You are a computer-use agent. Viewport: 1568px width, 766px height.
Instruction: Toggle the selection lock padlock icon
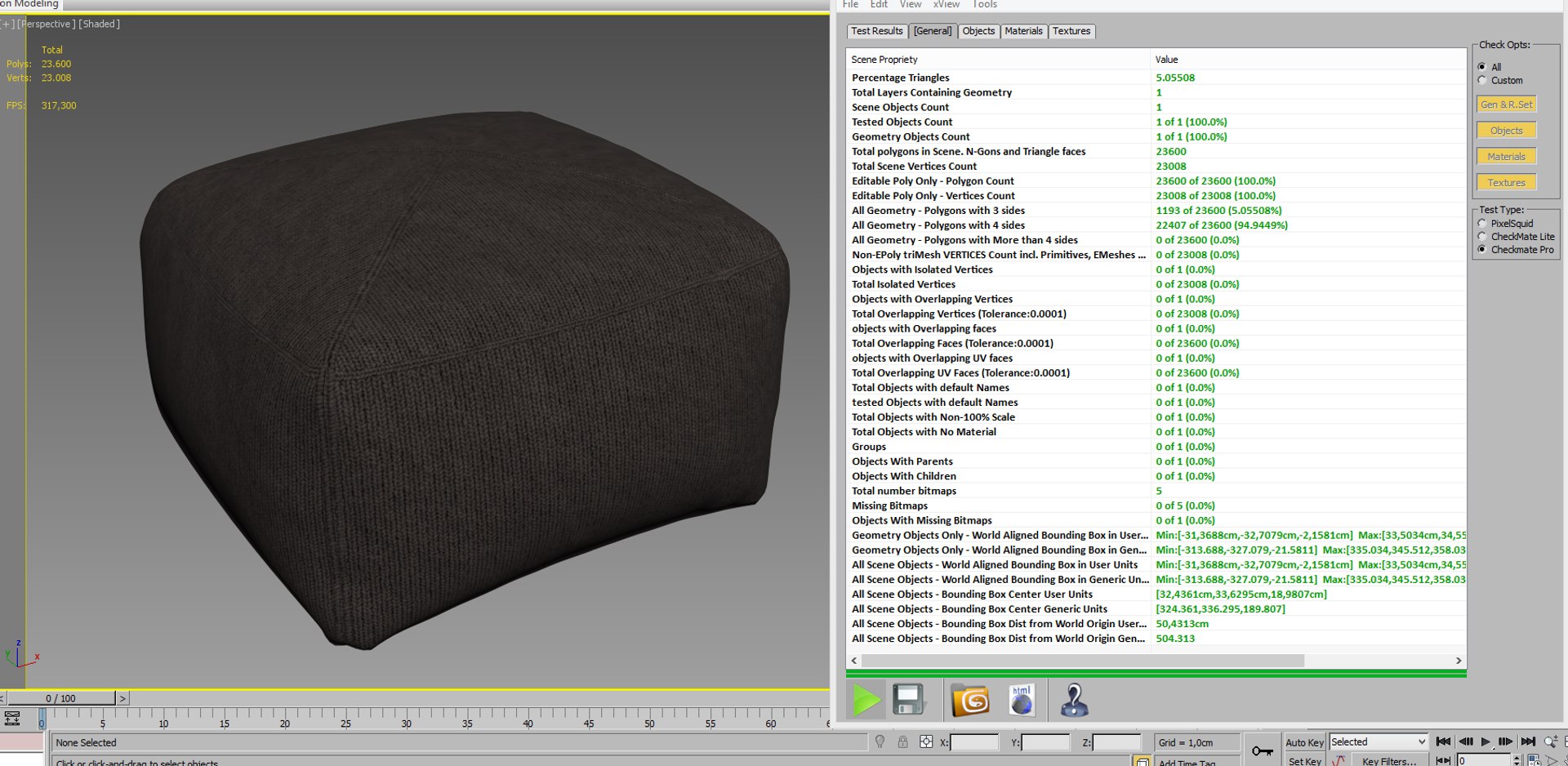pyautogui.click(x=902, y=742)
